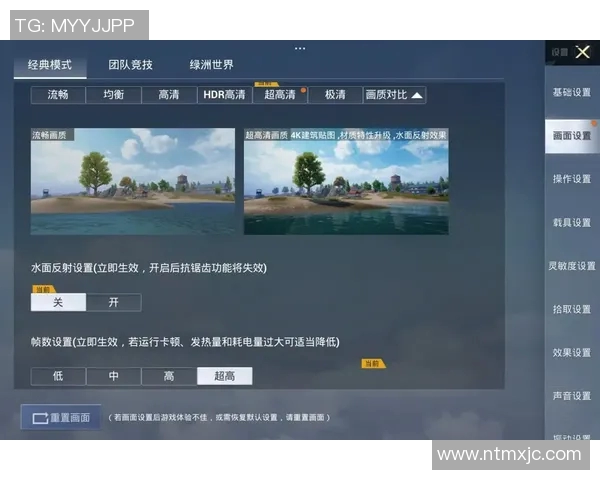This screenshot has height=480, width=600.
Task: Click the 水面反射设置 description text
Action: pyautogui.click(x=149, y=268)
